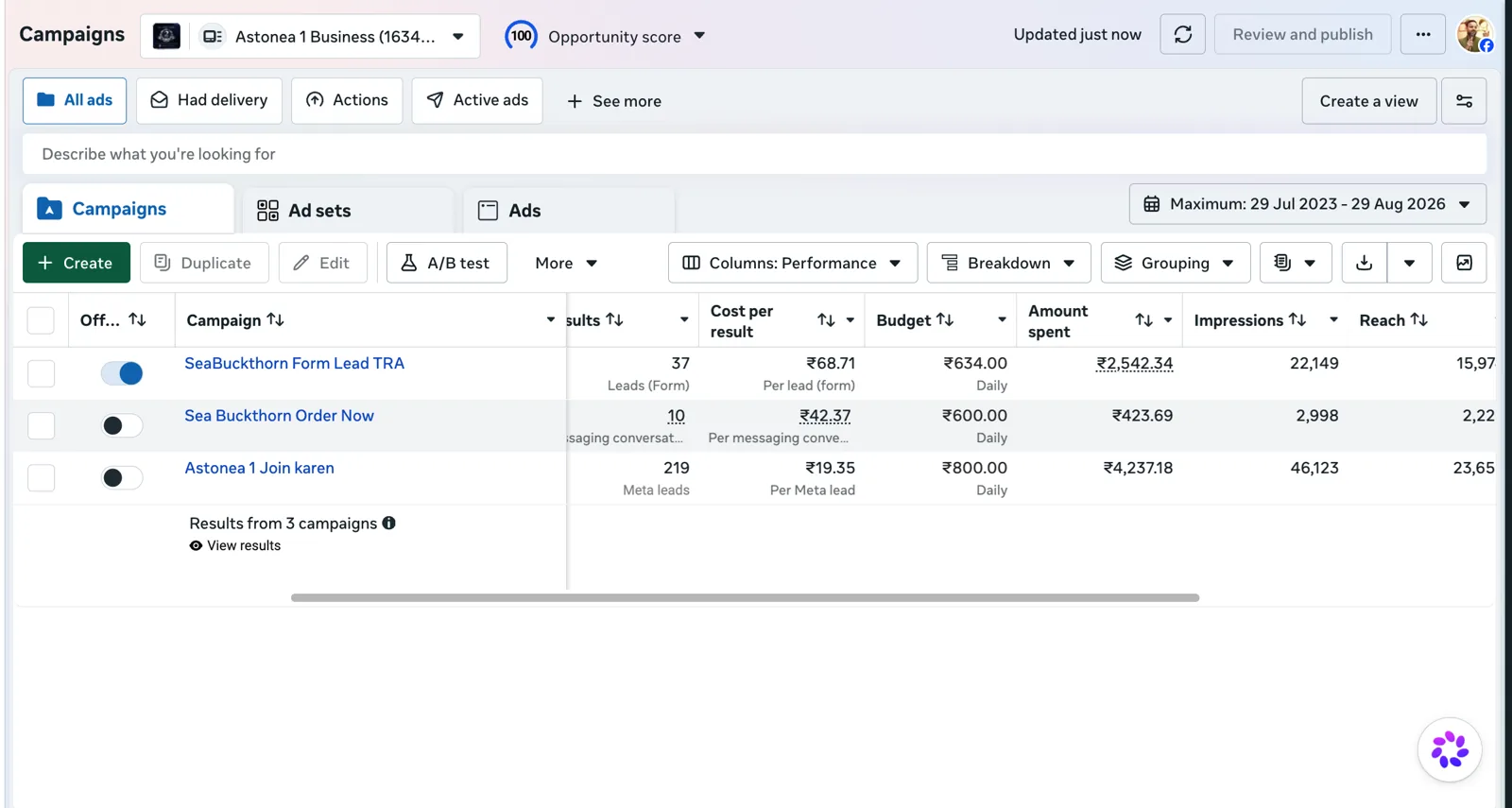1512x808 pixels.
Task: Open export options dropdown arrow
Action: tap(1409, 263)
